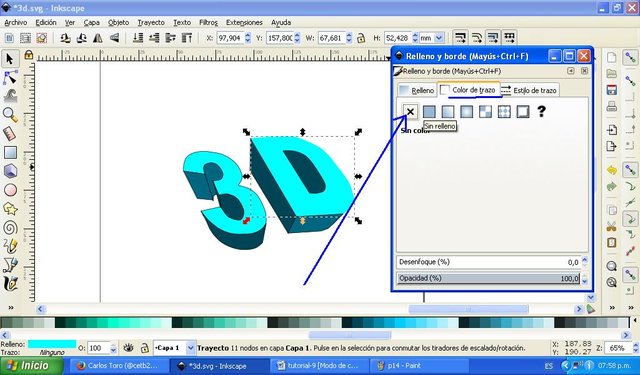The width and height of the screenshot is (640, 375).
Task: Open the Filtros menu
Action: pyautogui.click(x=208, y=22)
